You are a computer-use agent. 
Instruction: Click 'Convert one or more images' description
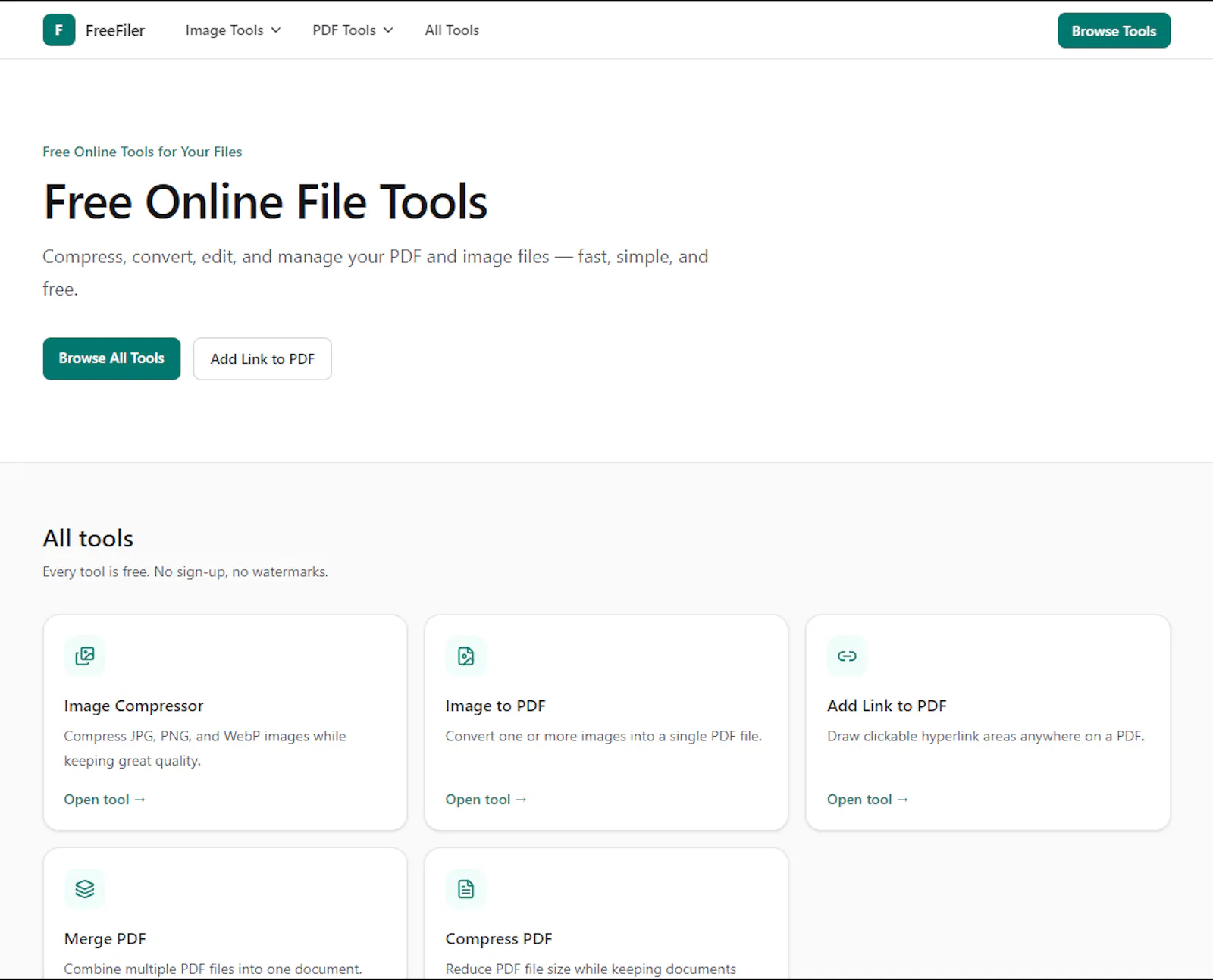[603, 736]
